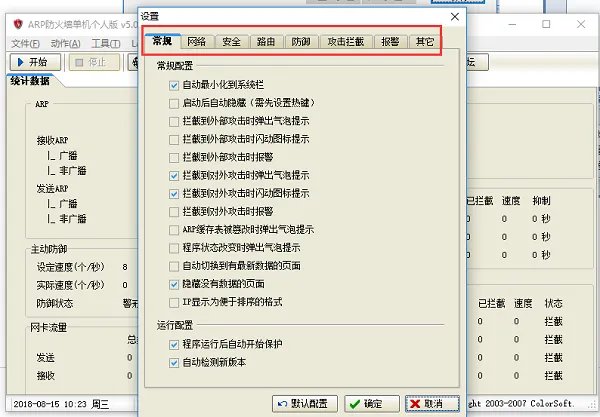The image size is (600, 417).
Task: Toggle 自动检测新版本 checkbox
Action: [x=175, y=361]
